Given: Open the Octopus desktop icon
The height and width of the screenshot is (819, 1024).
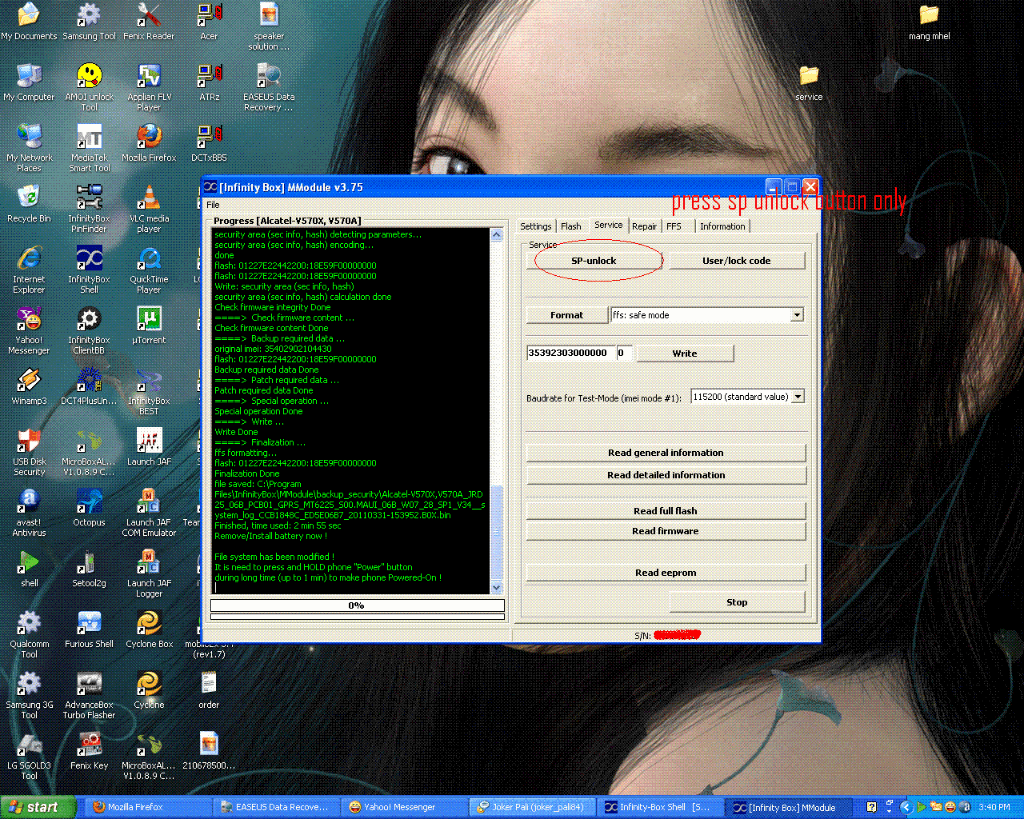Looking at the screenshot, I should pos(89,502).
